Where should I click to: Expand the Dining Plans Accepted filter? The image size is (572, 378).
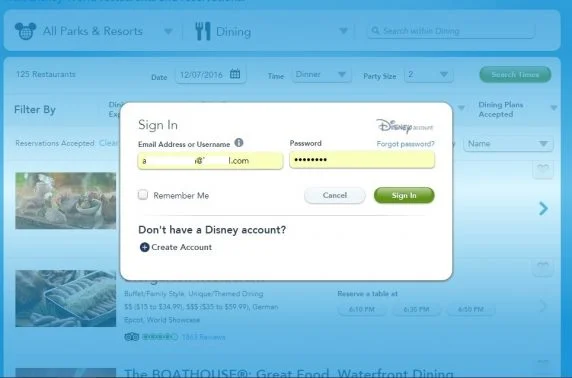click(x=553, y=108)
